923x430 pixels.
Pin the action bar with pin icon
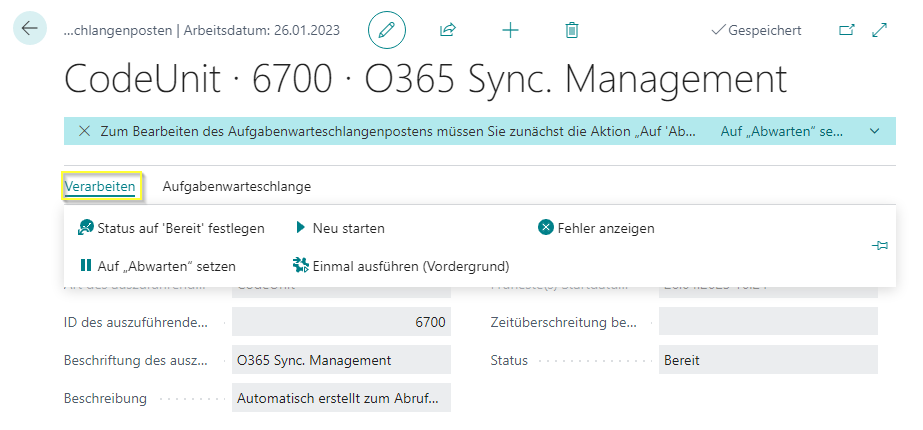pos(879,246)
